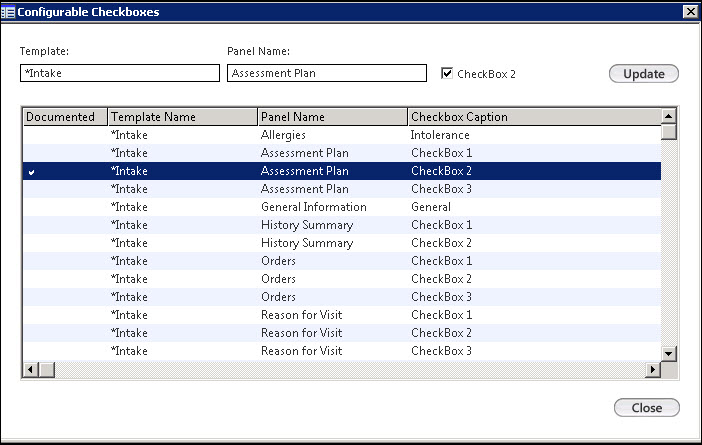This screenshot has height=445, width=702.
Task: Focus the Panel Name input field
Action: tap(327, 73)
